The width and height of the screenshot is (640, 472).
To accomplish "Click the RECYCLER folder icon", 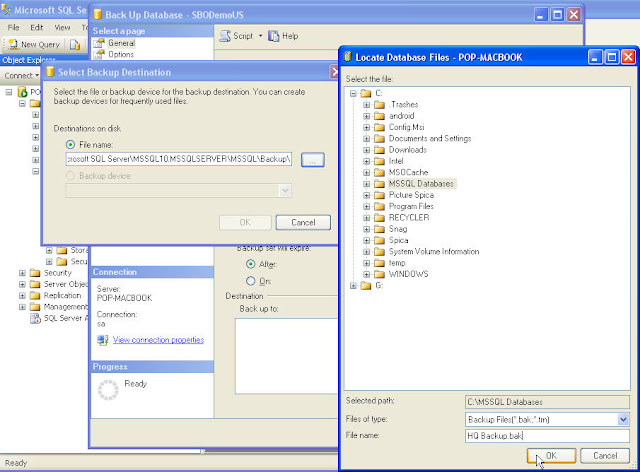I will click(x=380, y=218).
